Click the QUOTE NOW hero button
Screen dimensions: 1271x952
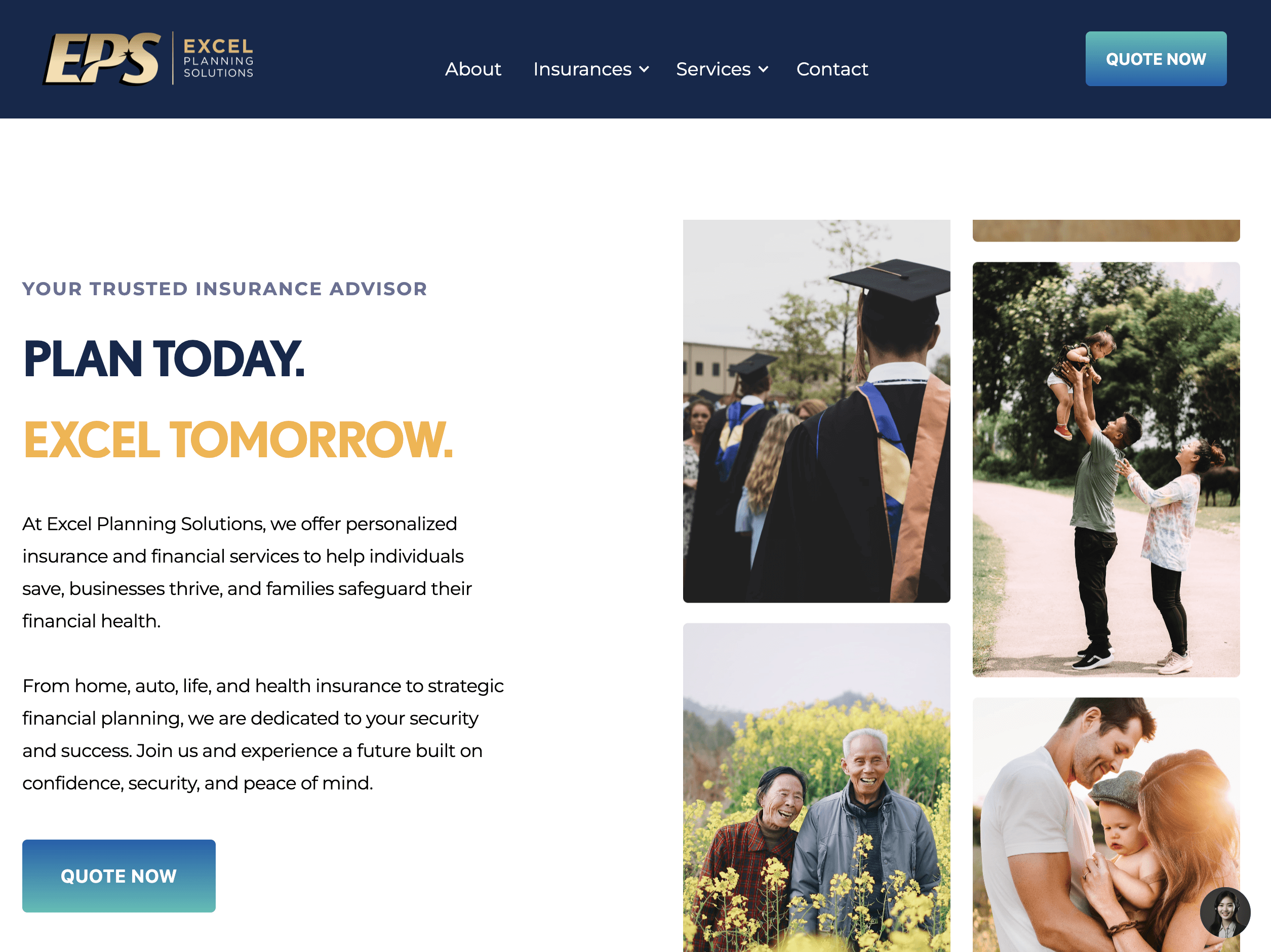pos(119,876)
